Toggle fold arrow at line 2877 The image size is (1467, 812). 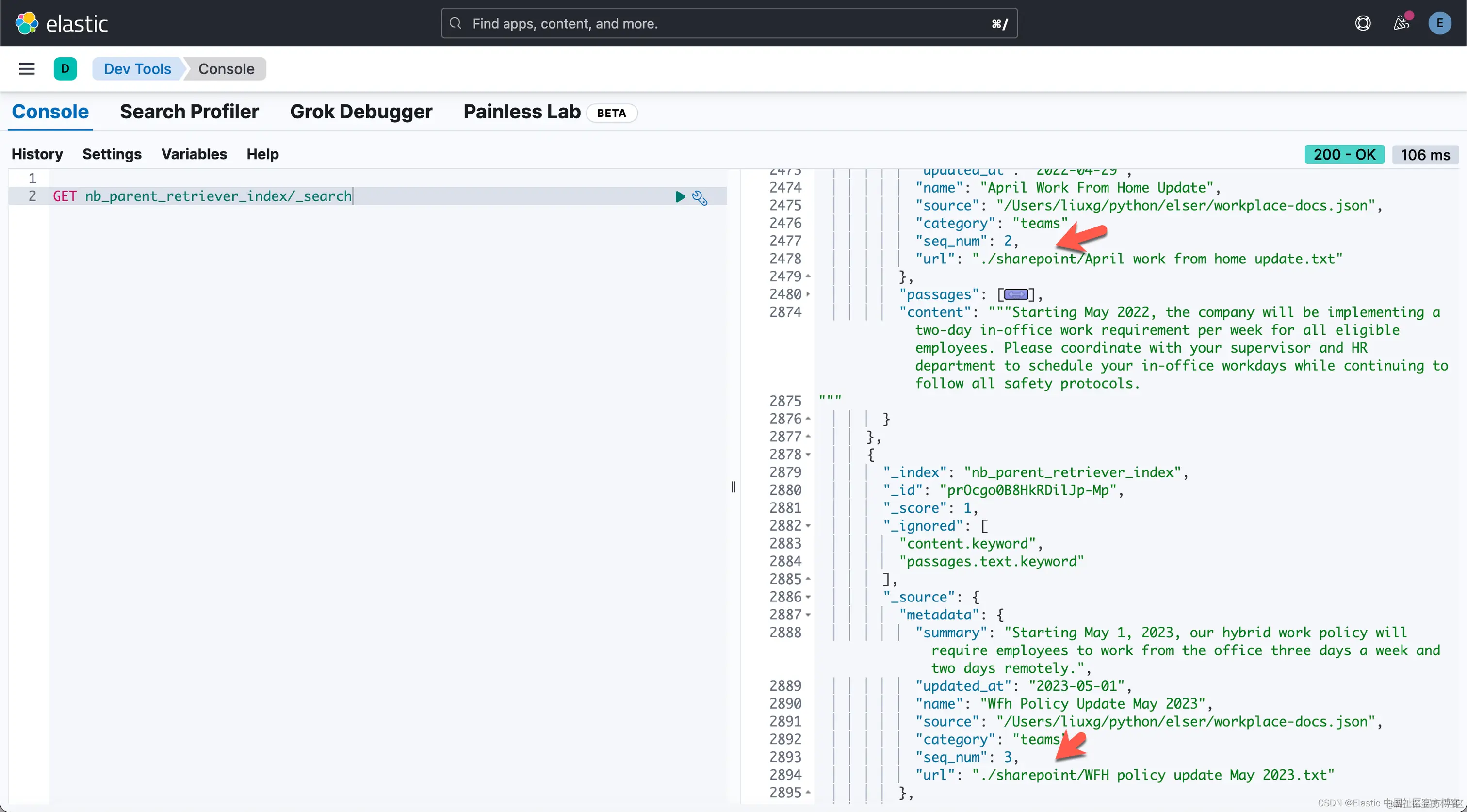pyautogui.click(x=808, y=437)
